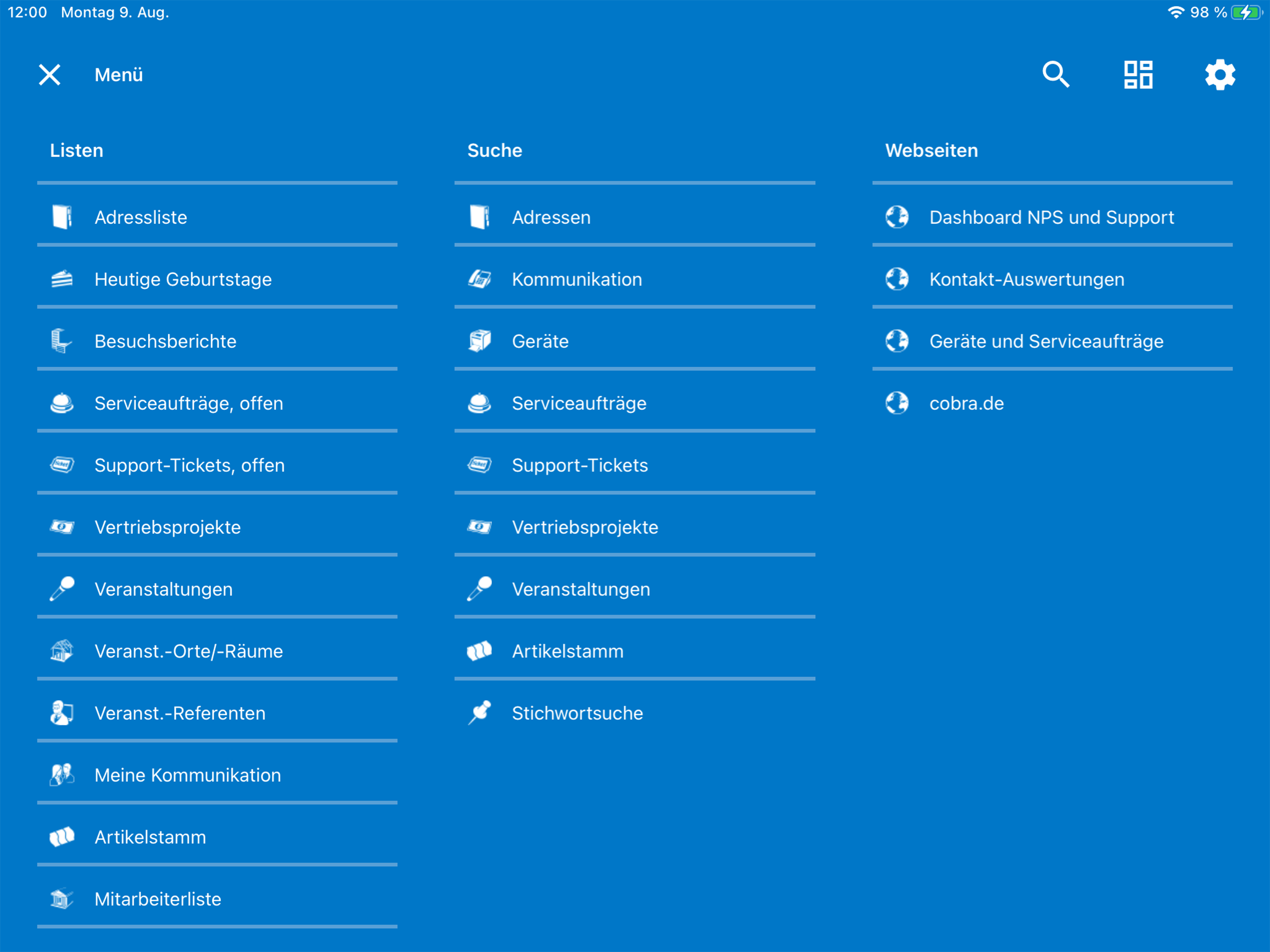Open the Adressliste list
Image resolution: width=1270 pixels, height=952 pixels.
click(217, 217)
